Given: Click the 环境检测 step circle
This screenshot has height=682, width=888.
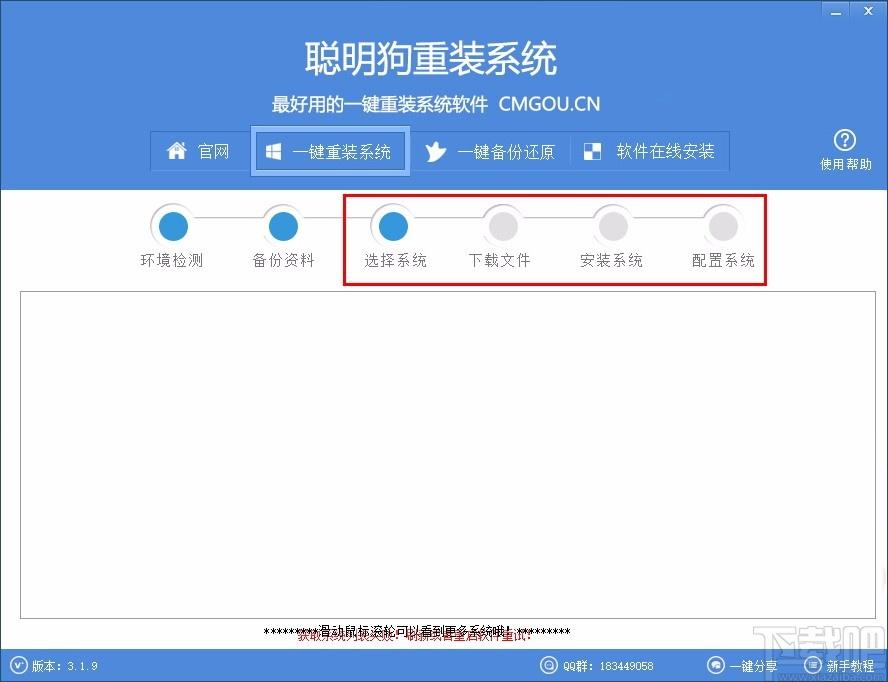Looking at the screenshot, I should tap(173, 227).
